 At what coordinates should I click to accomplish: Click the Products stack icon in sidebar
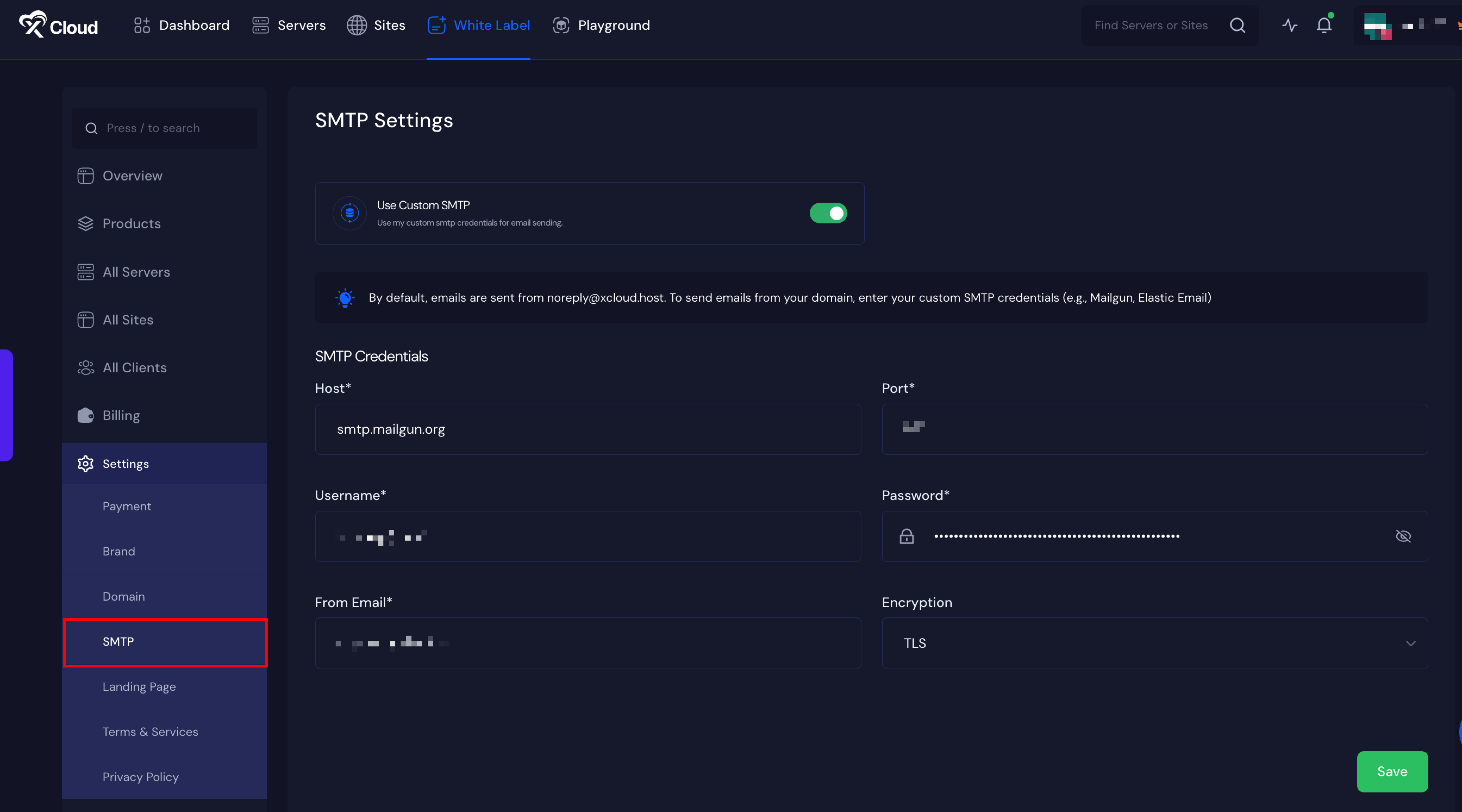click(x=85, y=224)
